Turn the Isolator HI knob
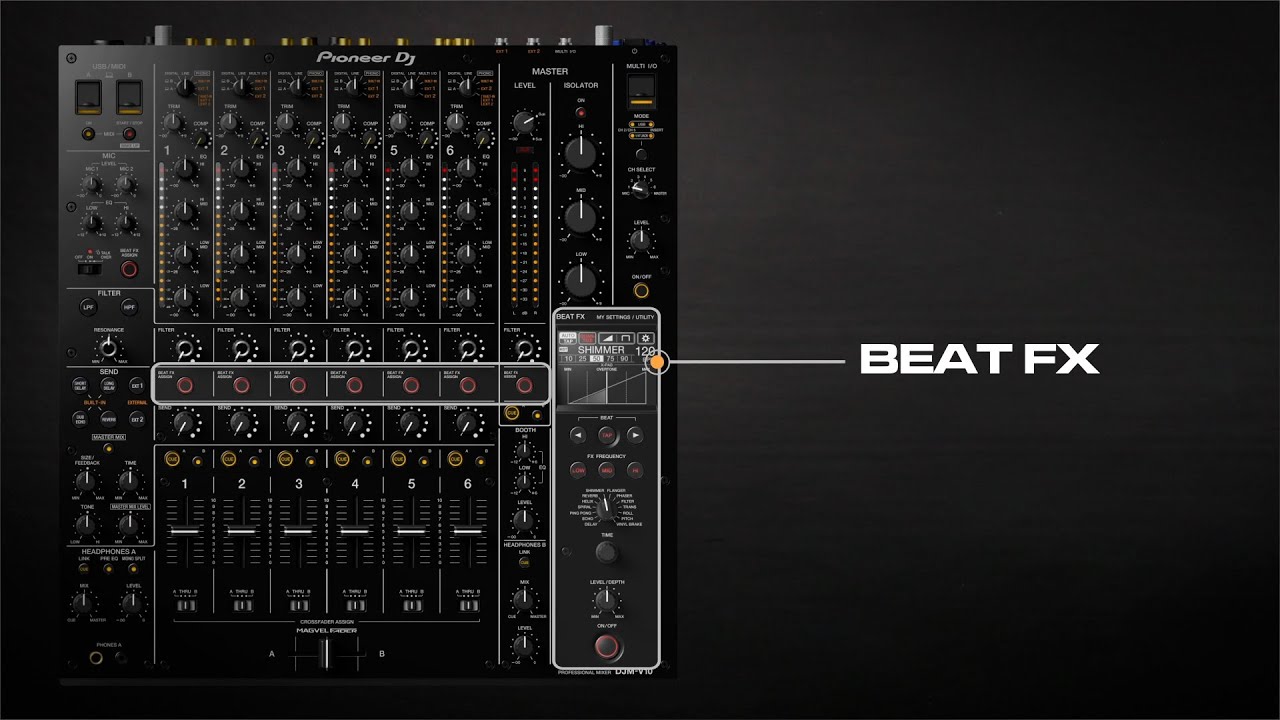 click(x=579, y=152)
